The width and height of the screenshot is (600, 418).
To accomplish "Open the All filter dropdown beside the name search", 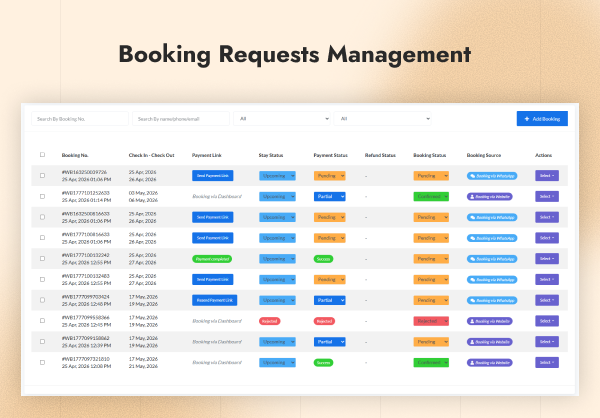I will [x=282, y=119].
